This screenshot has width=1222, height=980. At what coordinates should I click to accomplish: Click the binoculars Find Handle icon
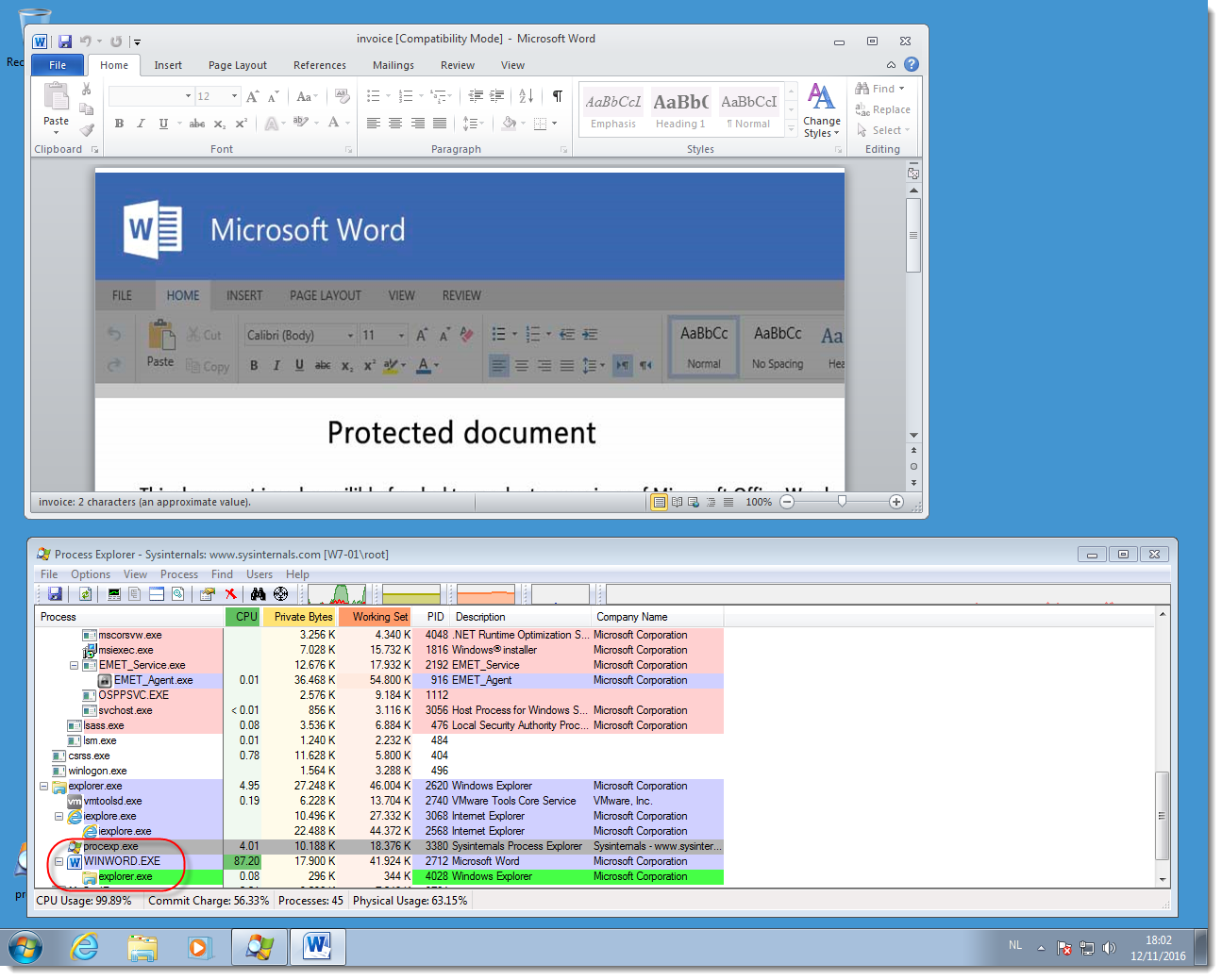coord(258,593)
